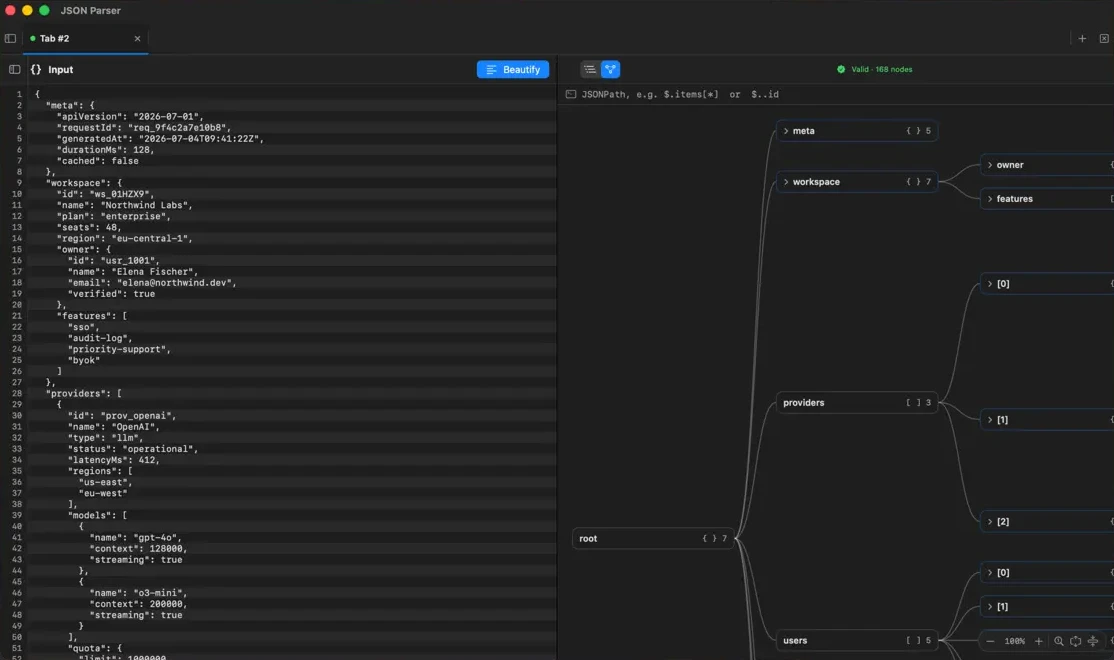Focus the JSONPath query field
Screen dimensions: 1114x660
(838, 94)
